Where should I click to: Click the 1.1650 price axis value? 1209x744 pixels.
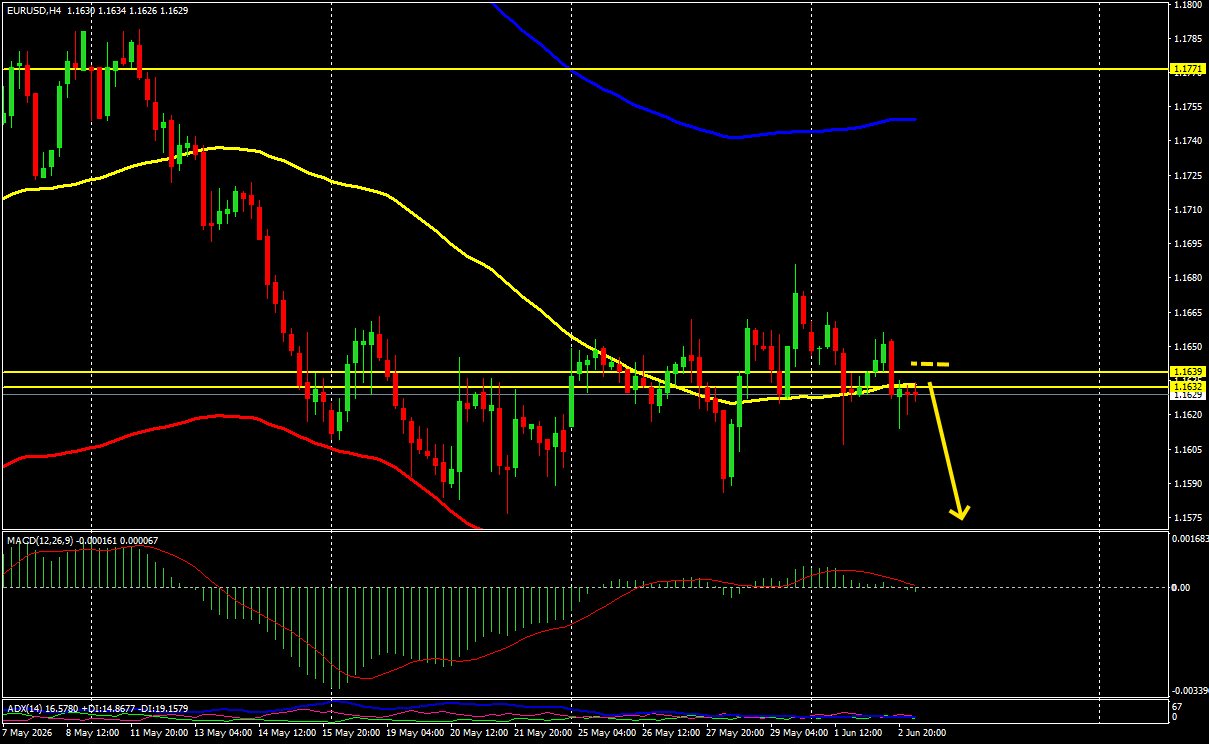[1189, 347]
